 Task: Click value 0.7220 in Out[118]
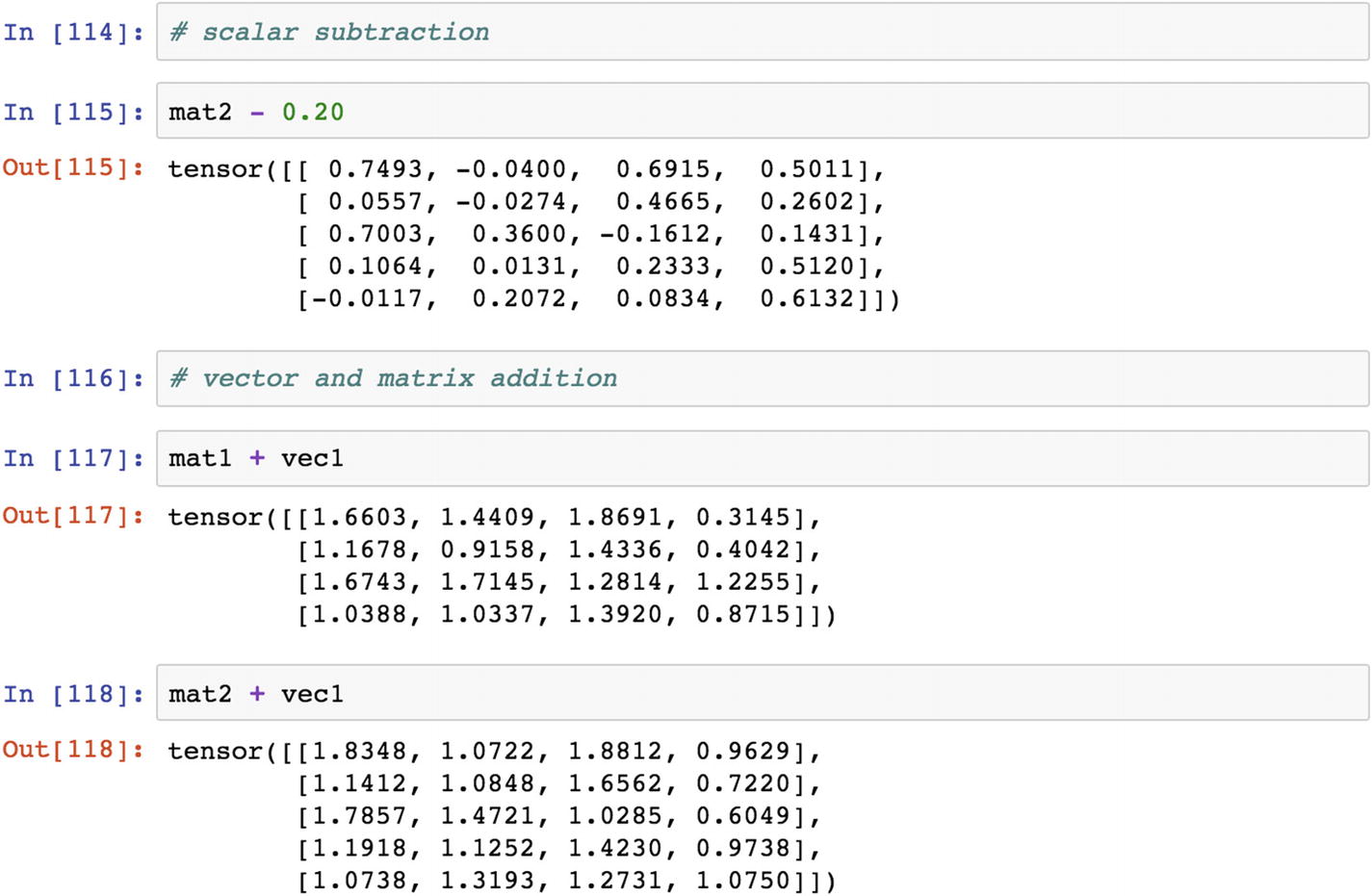click(743, 783)
